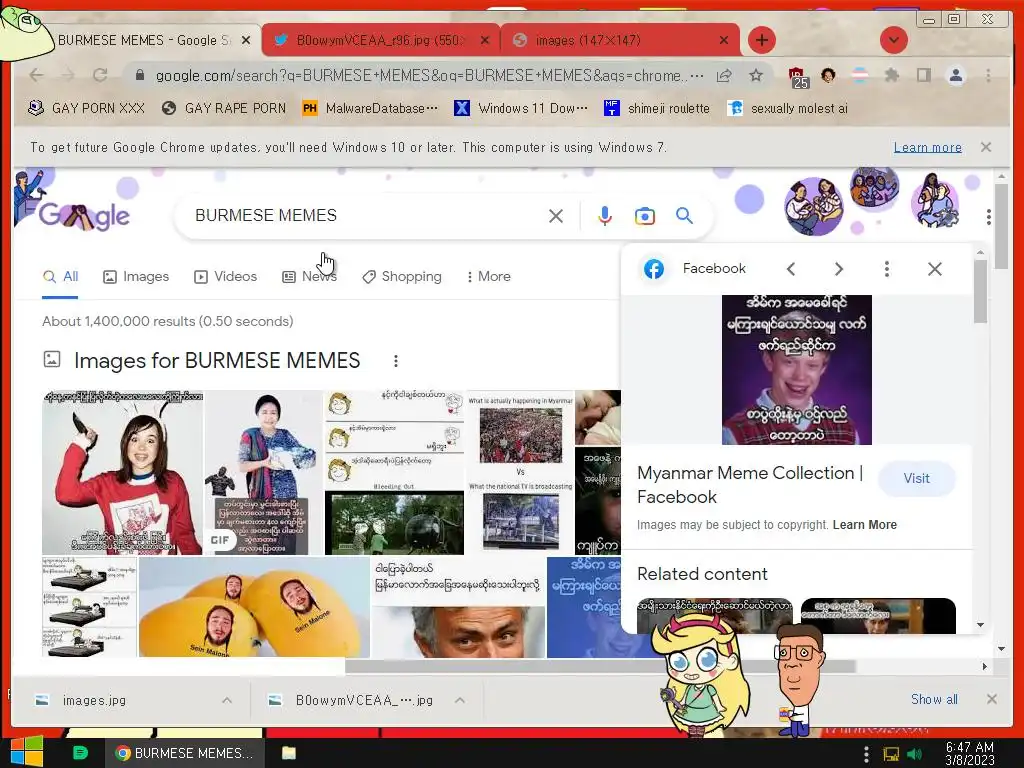Screen dimensions: 1024x768
Task: Expand the More search filters
Action: (x=488, y=276)
